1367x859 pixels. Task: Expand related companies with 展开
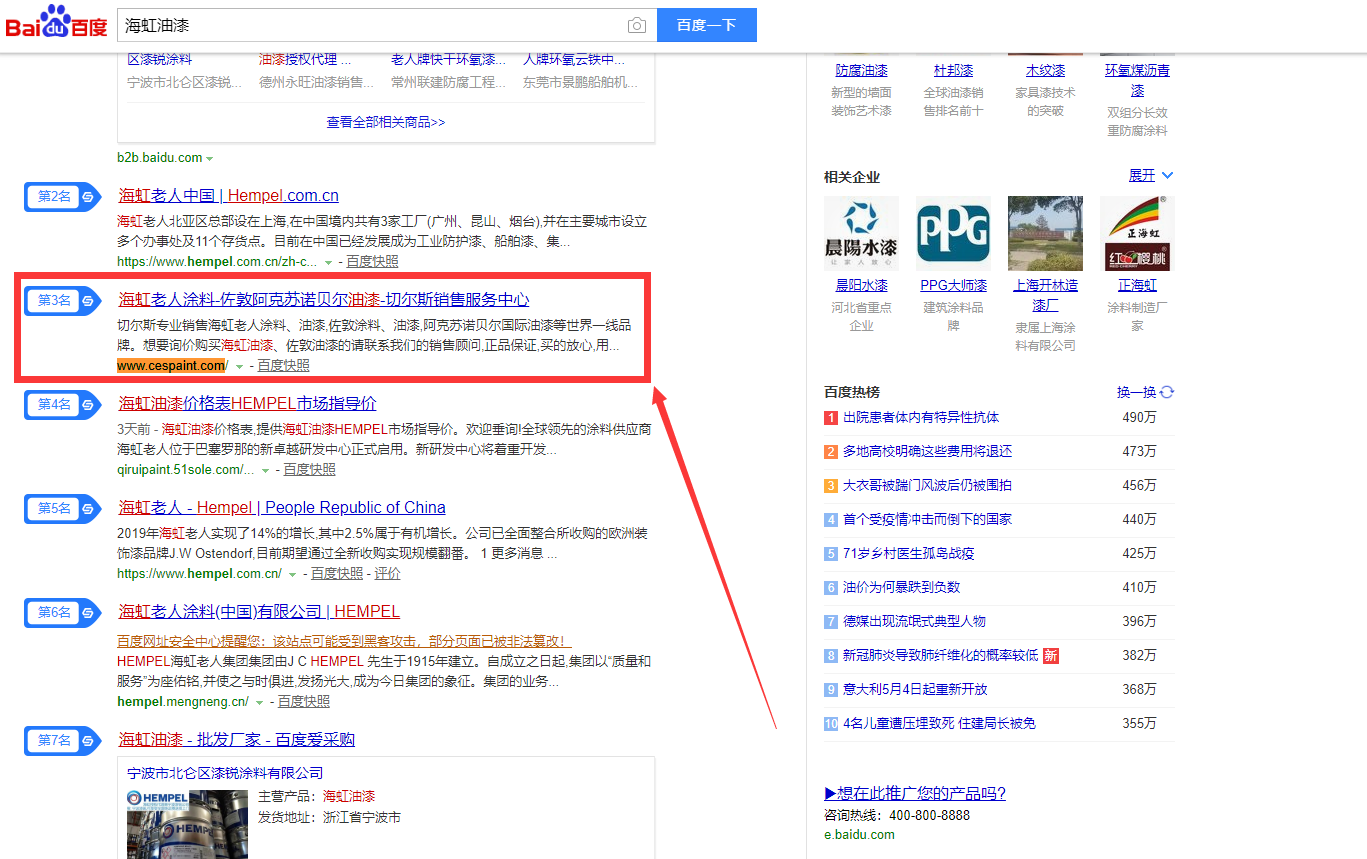click(1151, 176)
